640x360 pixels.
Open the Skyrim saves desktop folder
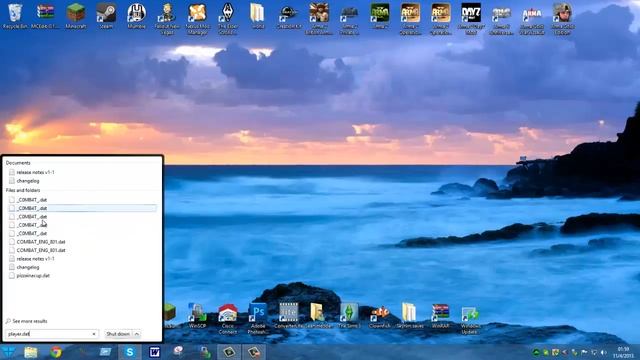pyautogui.click(x=410, y=316)
